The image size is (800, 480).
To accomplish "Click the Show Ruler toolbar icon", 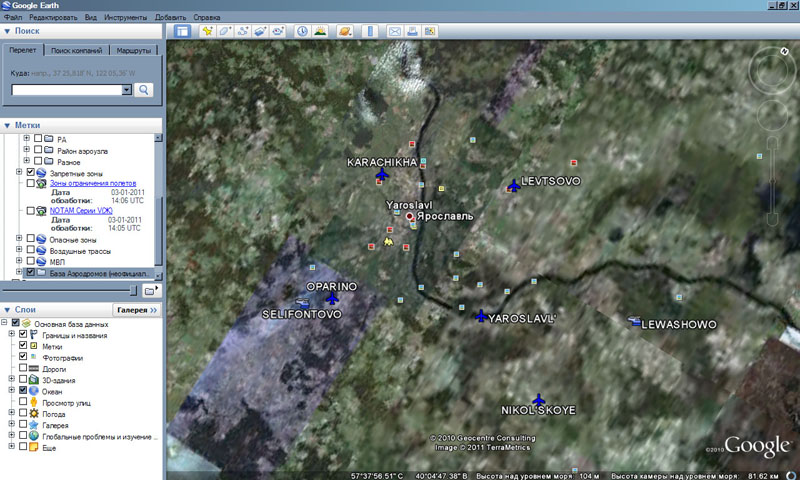I will coord(369,31).
